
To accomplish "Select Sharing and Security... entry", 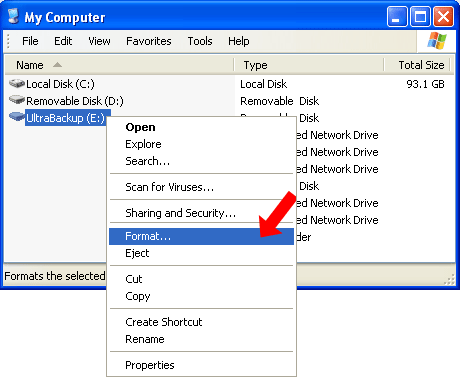I will pos(201,213).
